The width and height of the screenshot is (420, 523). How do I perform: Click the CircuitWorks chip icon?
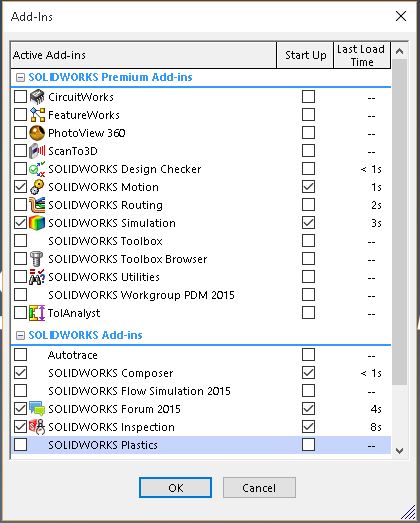[x=37, y=97]
